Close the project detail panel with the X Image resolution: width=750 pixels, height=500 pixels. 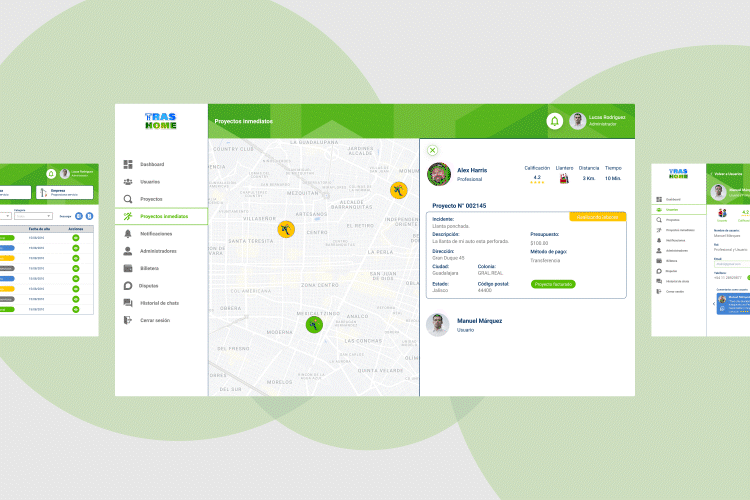click(433, 150)
